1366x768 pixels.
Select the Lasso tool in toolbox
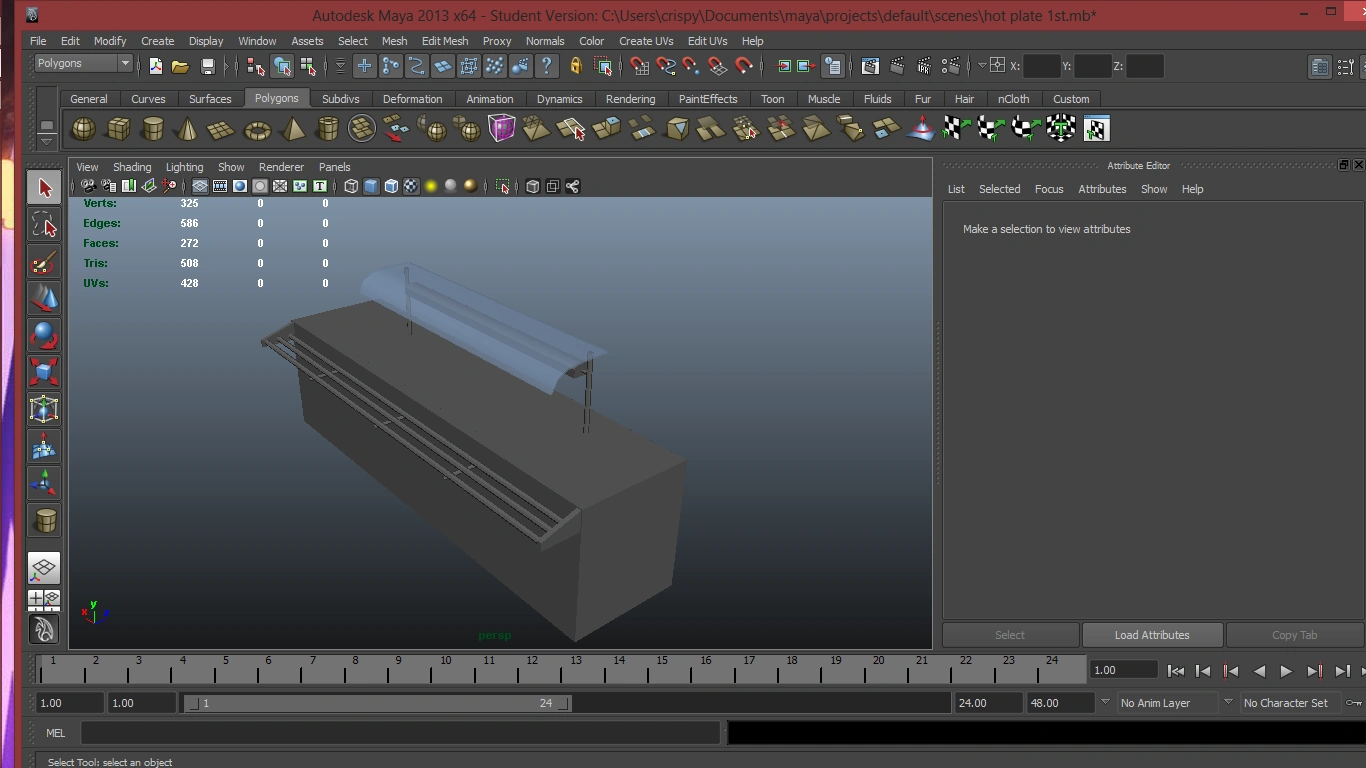[43, 225]
